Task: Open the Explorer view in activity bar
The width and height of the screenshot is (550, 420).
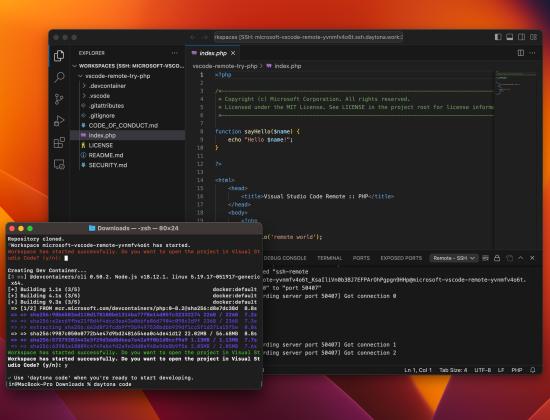Action: pos(59,55)
